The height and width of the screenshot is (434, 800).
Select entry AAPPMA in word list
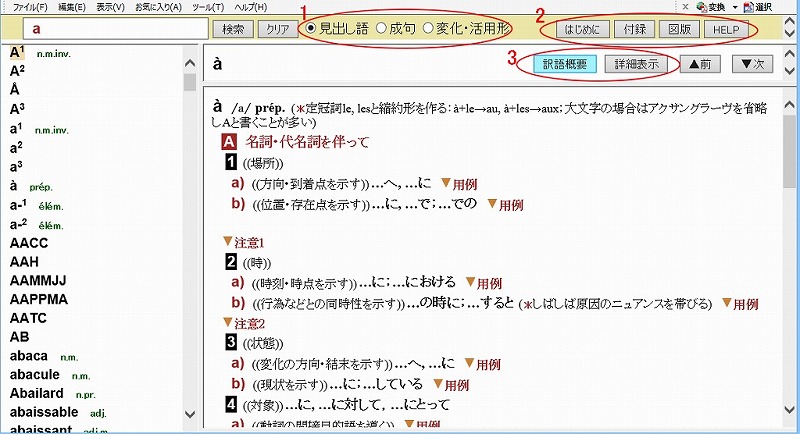tap(39, 299)
